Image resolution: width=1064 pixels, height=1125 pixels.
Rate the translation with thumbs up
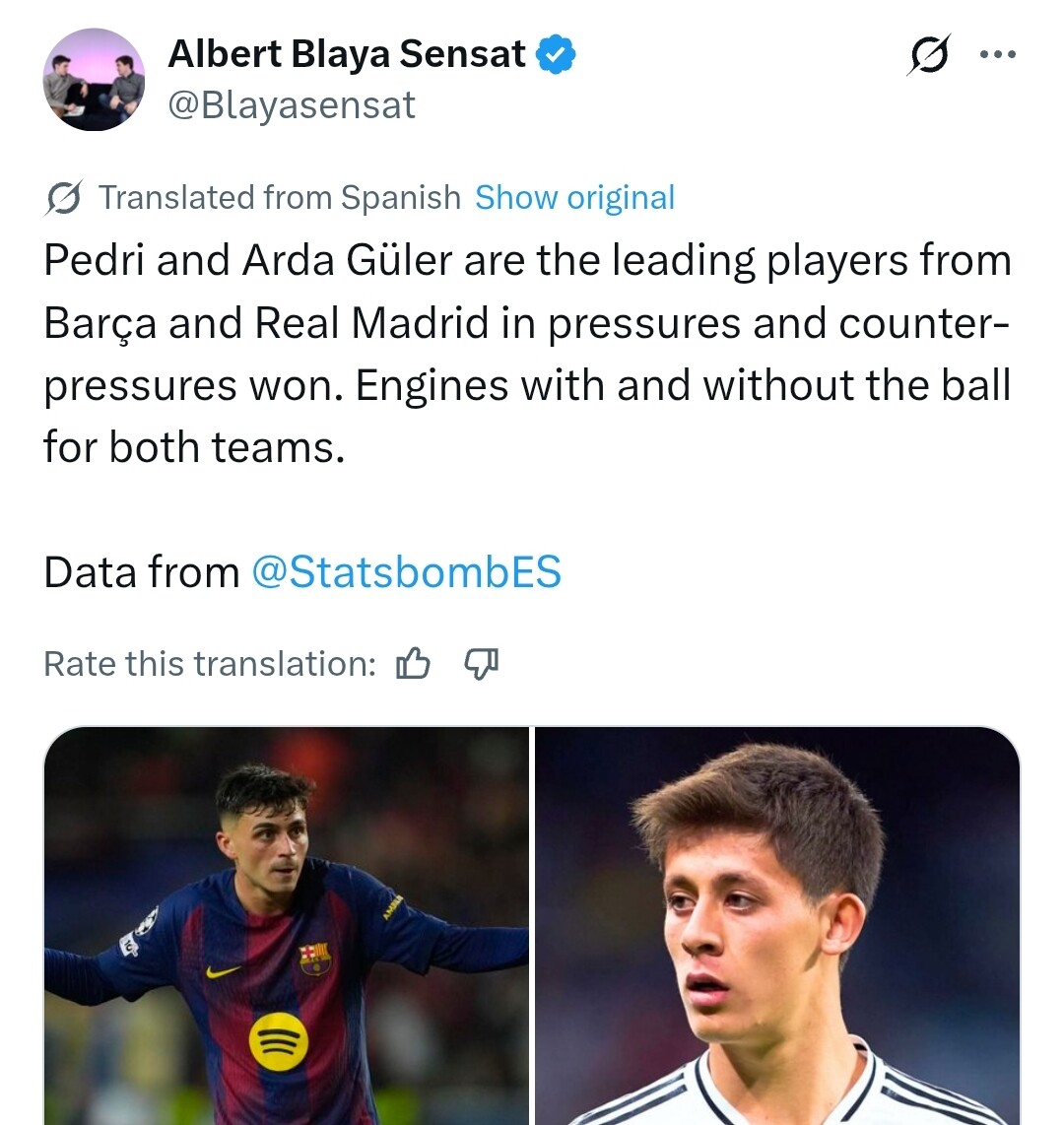413,664
